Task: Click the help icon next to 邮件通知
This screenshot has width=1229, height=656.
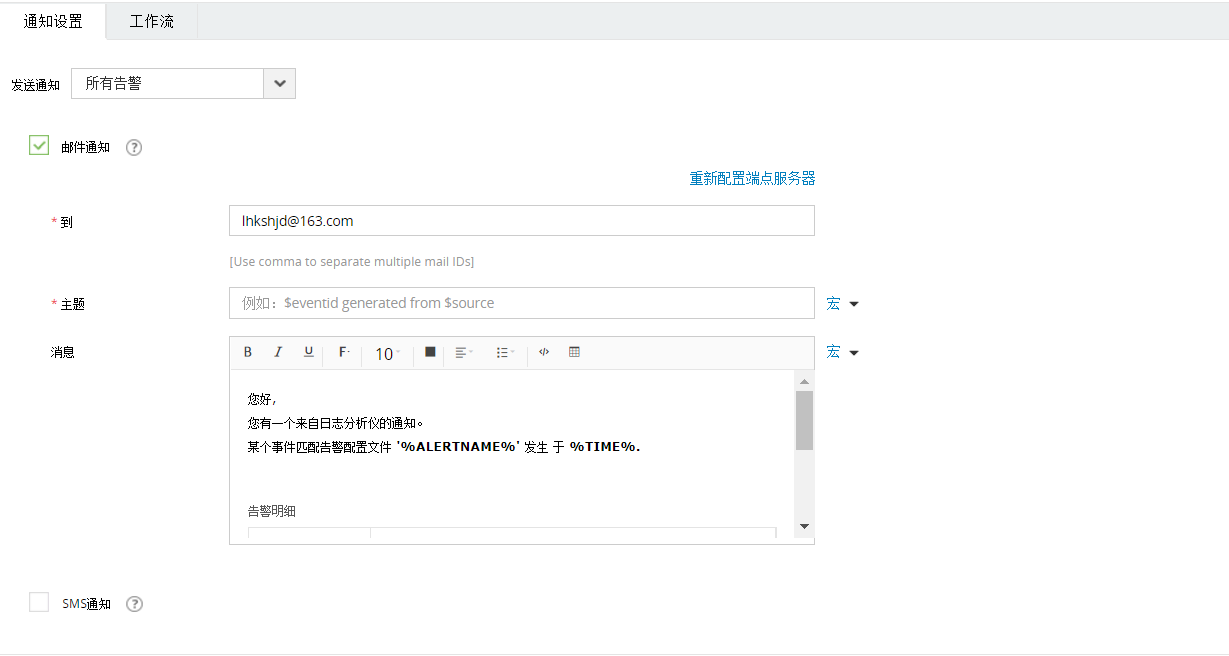Action: (133, 147)
